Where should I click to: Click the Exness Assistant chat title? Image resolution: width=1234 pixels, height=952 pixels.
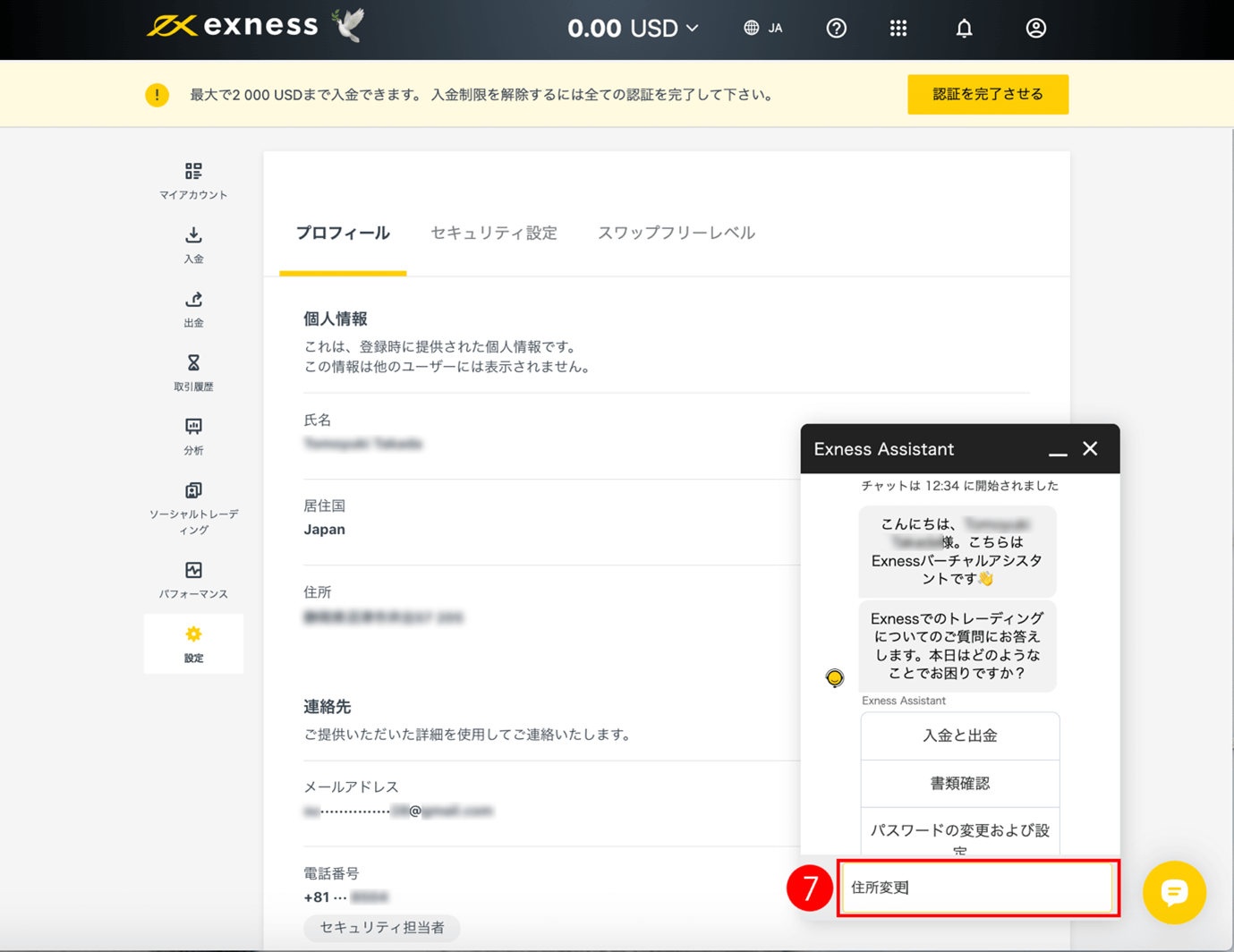pos(884,449)
